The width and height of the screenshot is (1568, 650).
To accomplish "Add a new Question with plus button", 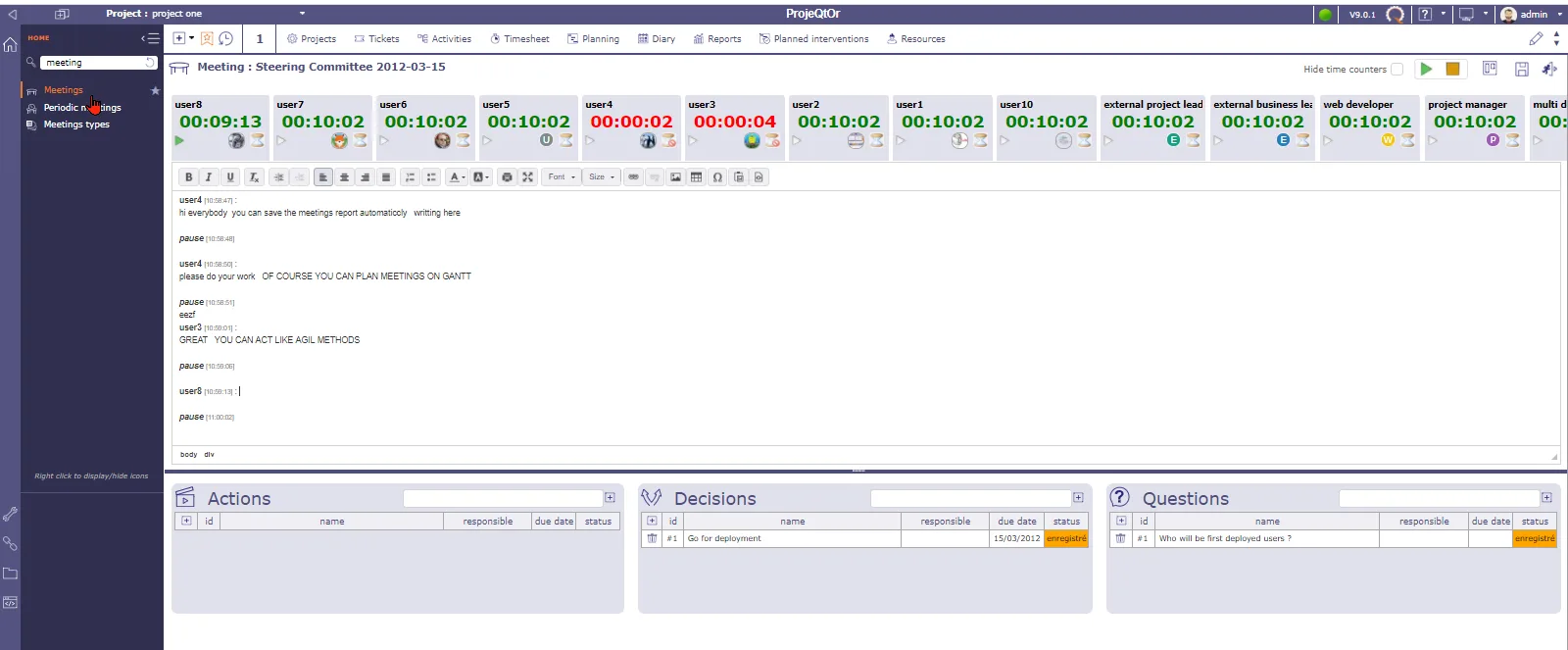I will (x=1546, y=498).
